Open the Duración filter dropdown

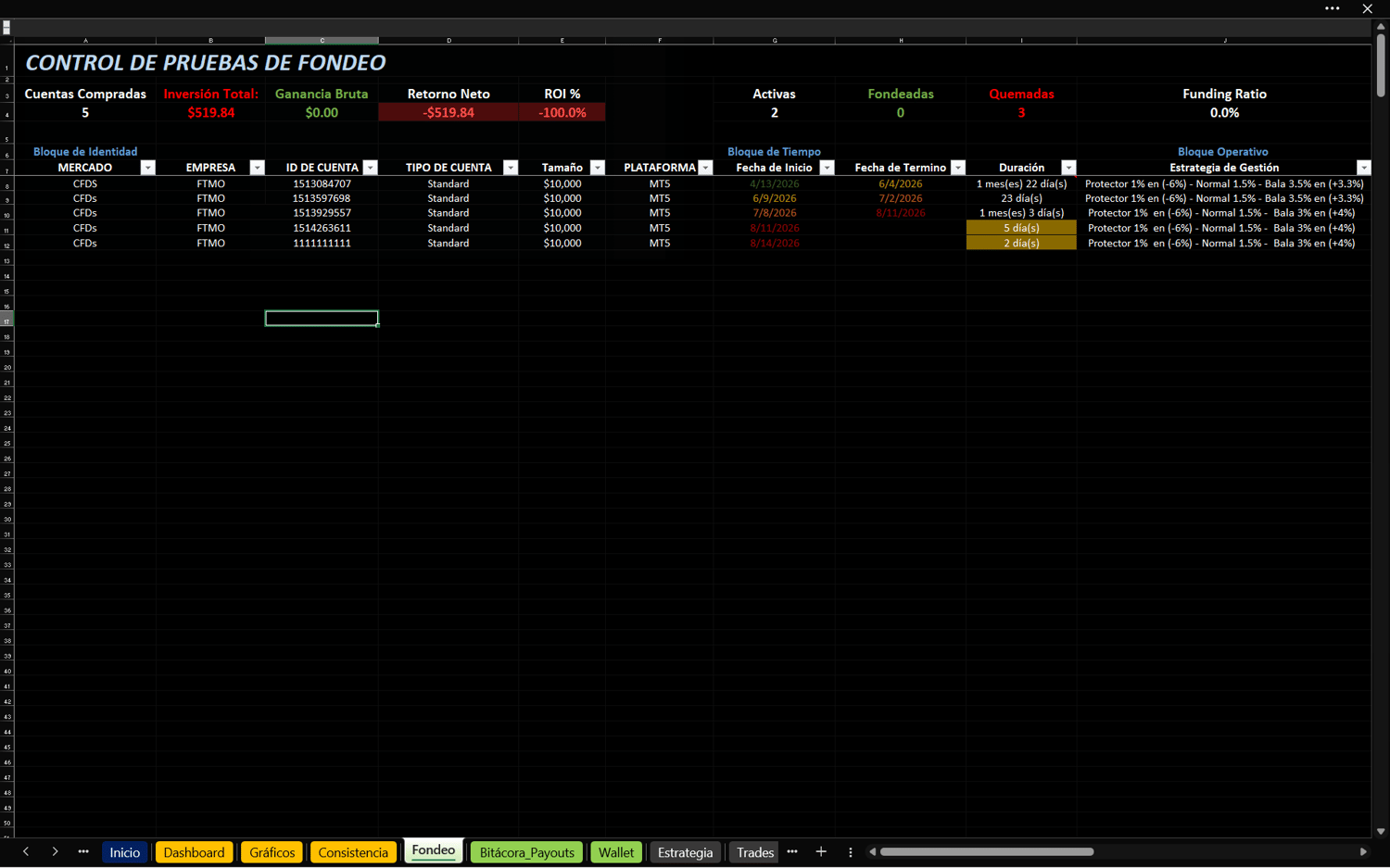(x=1068, y=168)
